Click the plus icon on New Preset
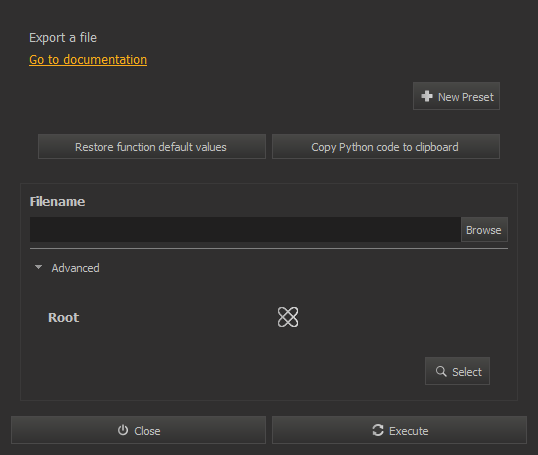 [x=427, y=96]
